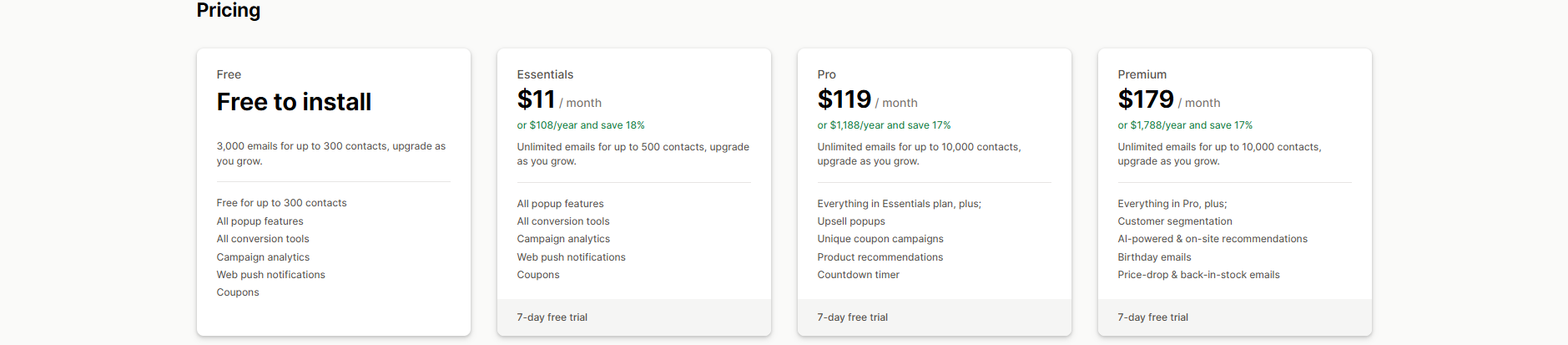Select "Countdown timer" in Pro plan
Screen dimensions: 1568x345
pyautogui.click(x=858, y=275)
